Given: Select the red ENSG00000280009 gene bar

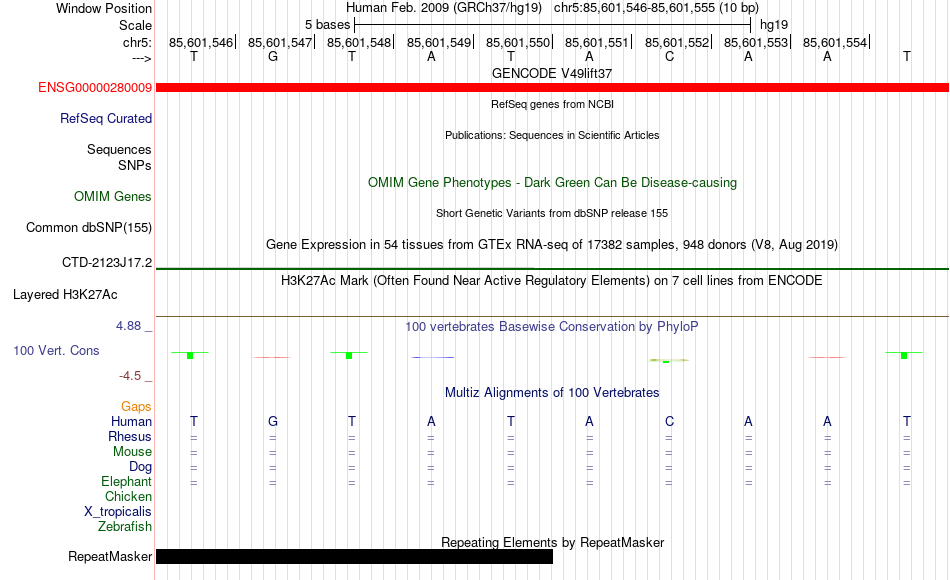Looking at the screenshot, I should tap(552, 88).
